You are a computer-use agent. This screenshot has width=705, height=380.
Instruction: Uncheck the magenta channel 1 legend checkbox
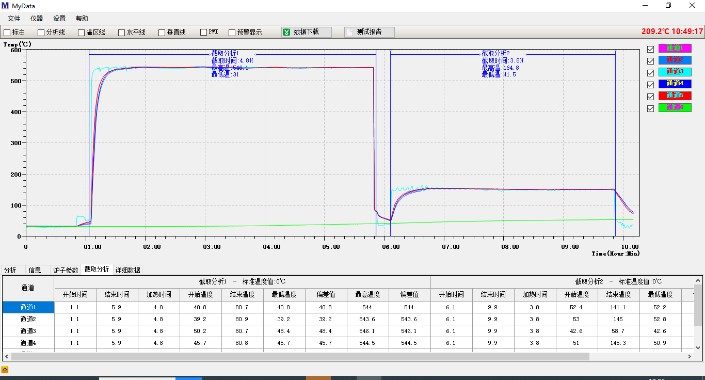(650, 49)
